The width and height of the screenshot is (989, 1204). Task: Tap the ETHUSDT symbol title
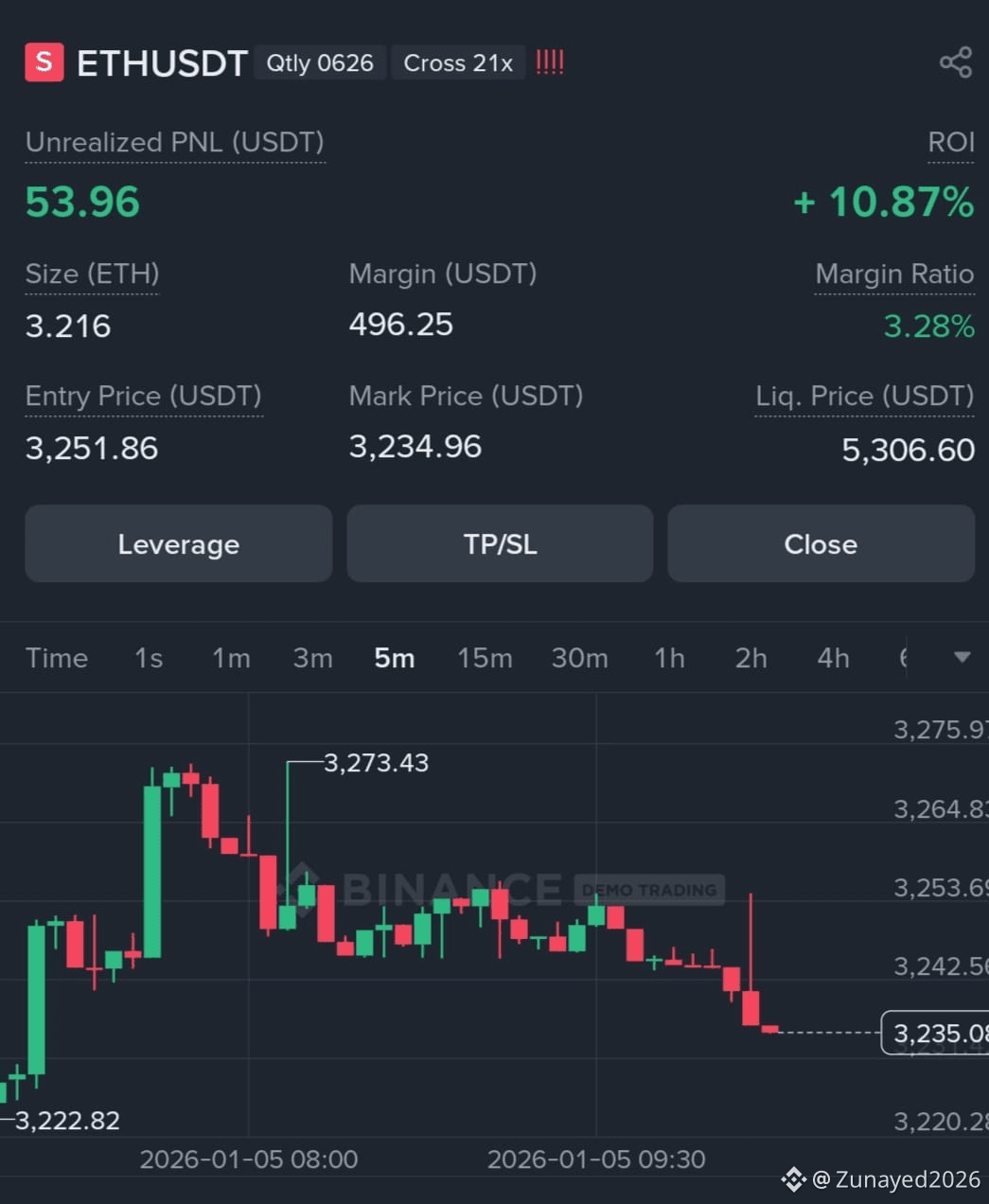click(x=162, y=63)
